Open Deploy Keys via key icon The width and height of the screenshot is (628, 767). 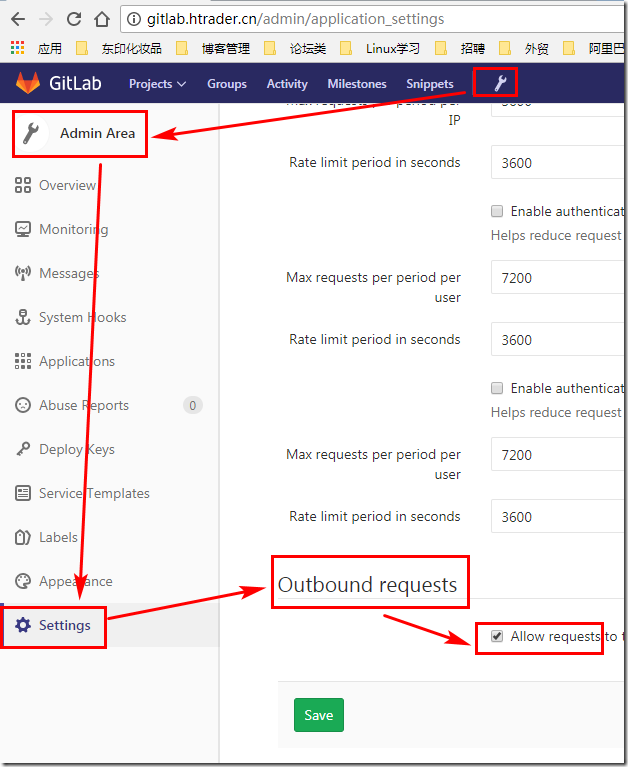coord(22,449)
